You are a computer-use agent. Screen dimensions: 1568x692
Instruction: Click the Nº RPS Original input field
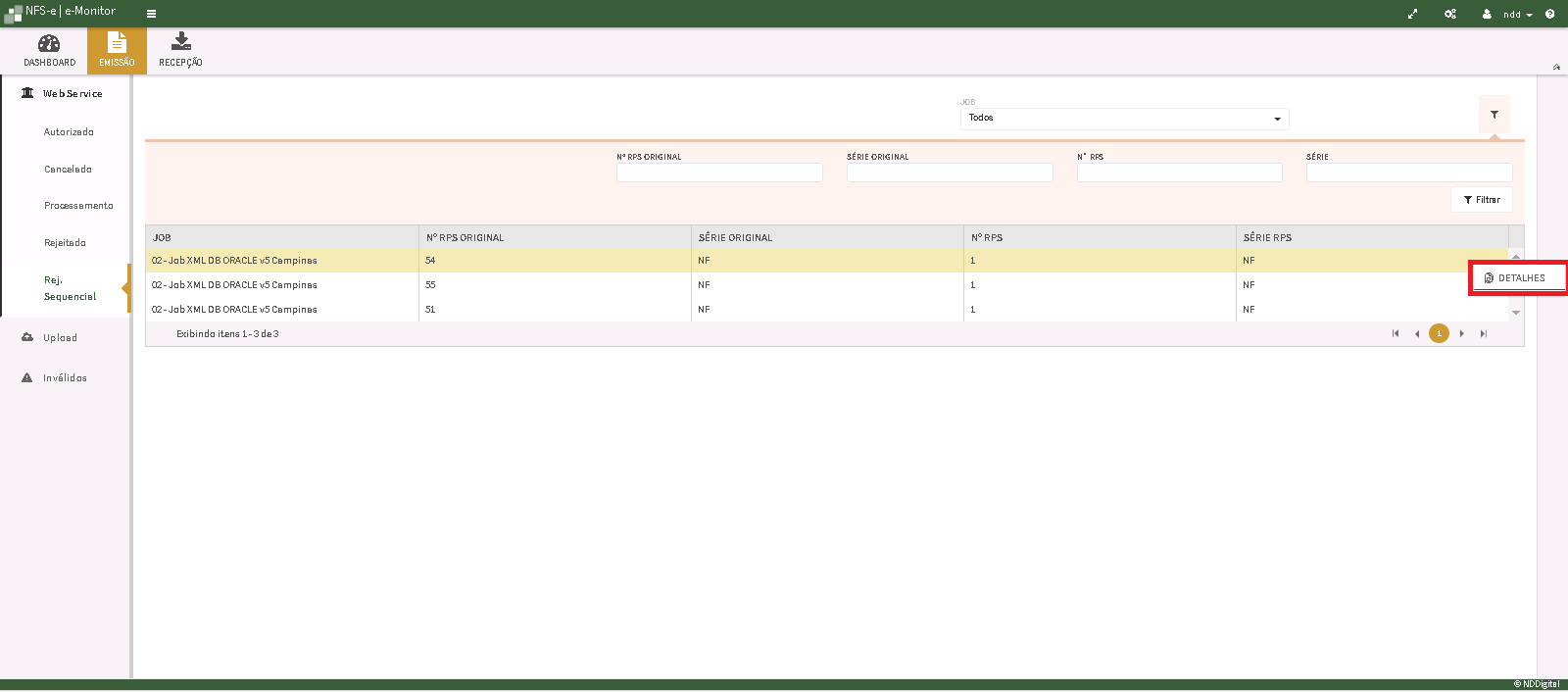(719, 173)
